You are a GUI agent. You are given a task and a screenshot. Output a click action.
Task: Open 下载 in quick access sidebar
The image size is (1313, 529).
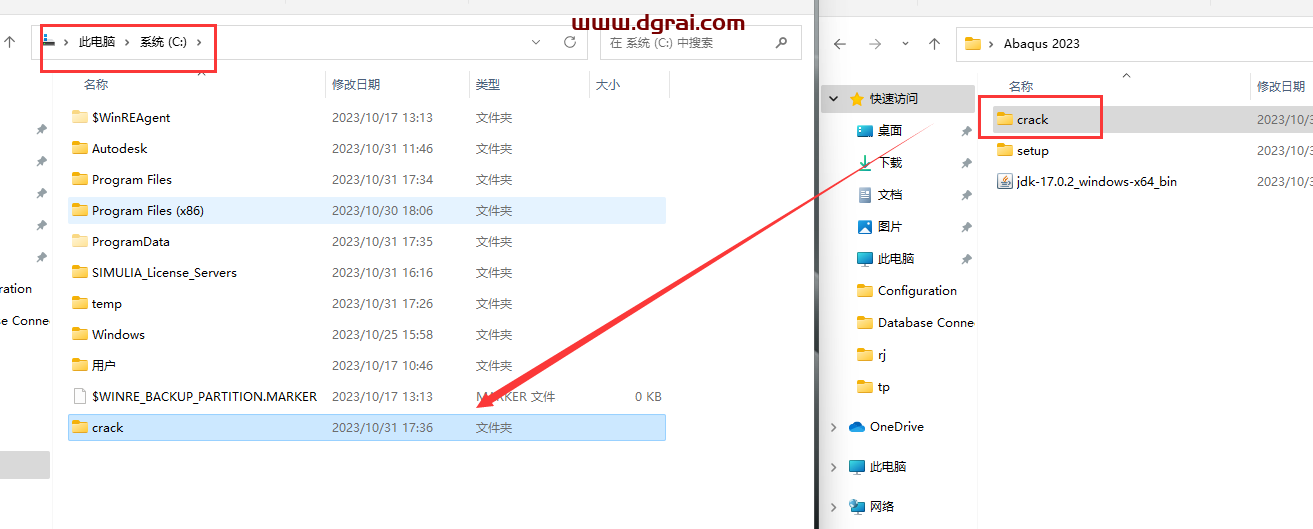[890, 162]
